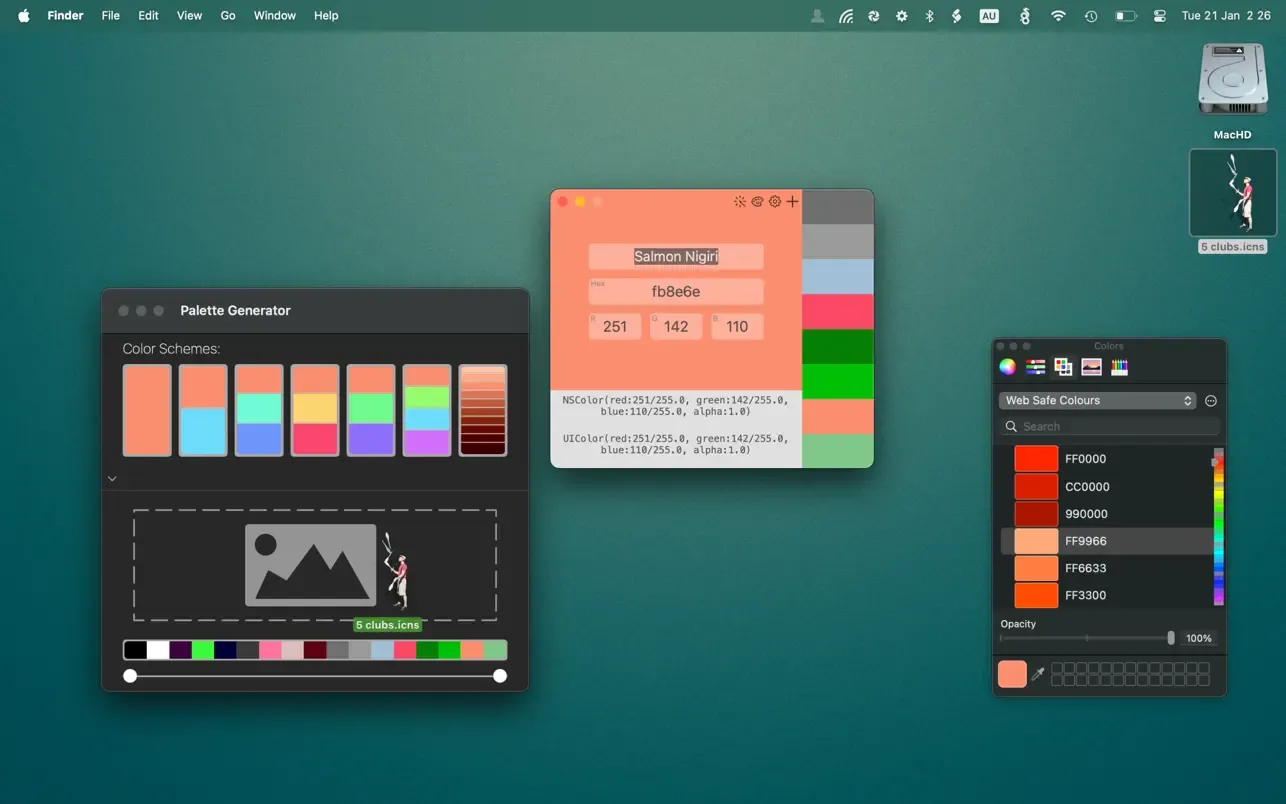The height and width of the screenshot is (804, 1286).
Task: Click the eyedropper tool in Colors panel
Action: coord(1038,674)
